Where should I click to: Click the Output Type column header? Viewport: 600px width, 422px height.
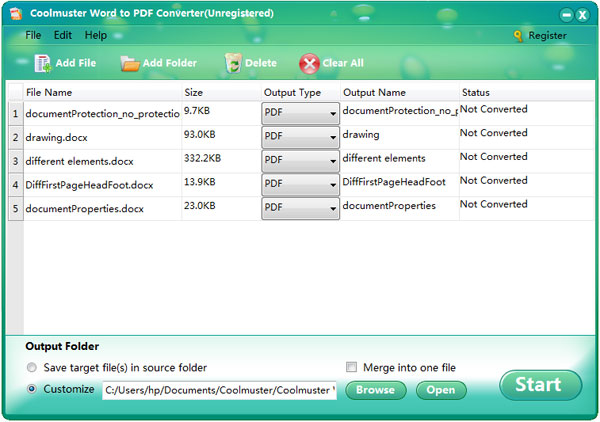(x=300, y=93)
